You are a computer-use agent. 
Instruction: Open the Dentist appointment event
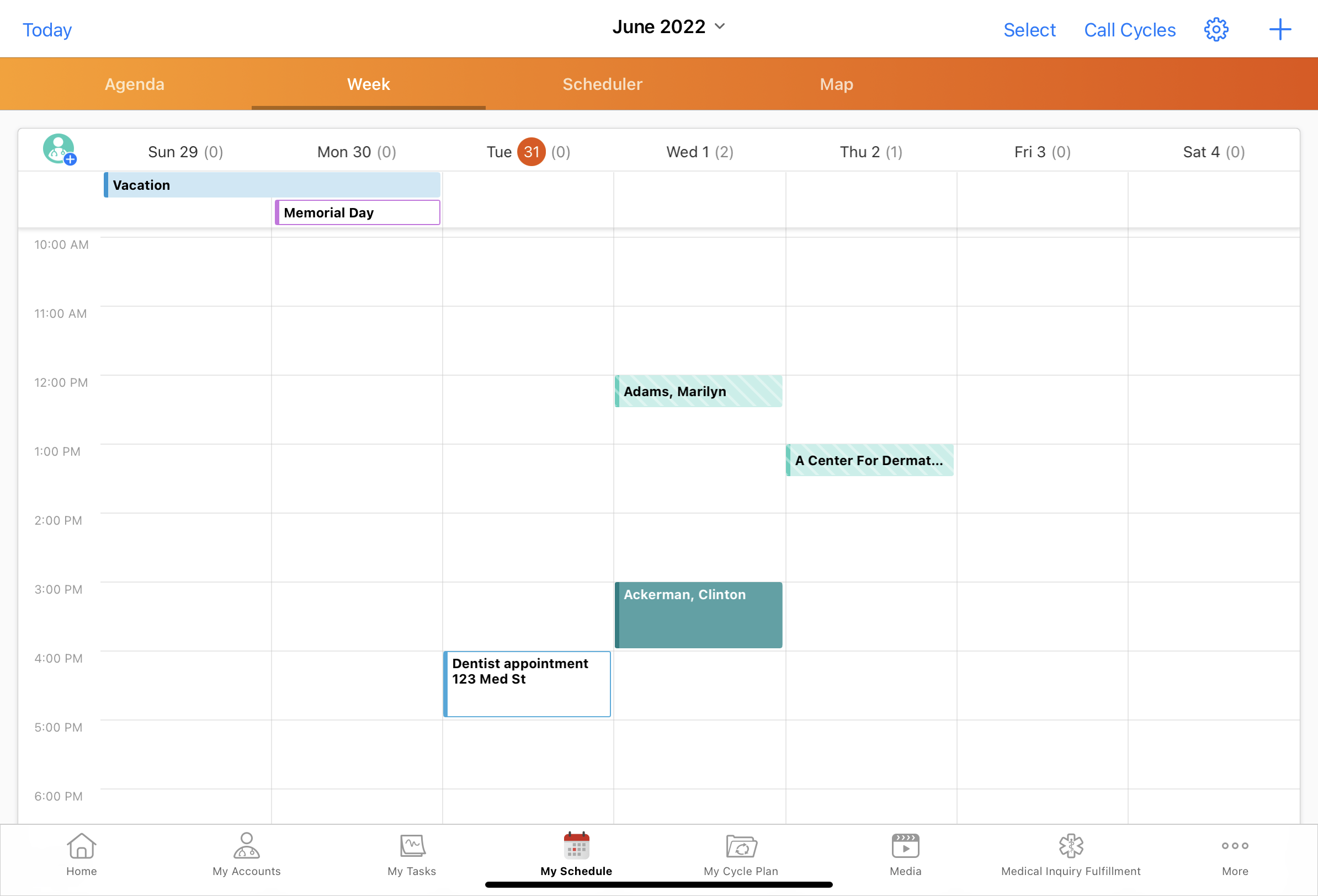point(527,684)
